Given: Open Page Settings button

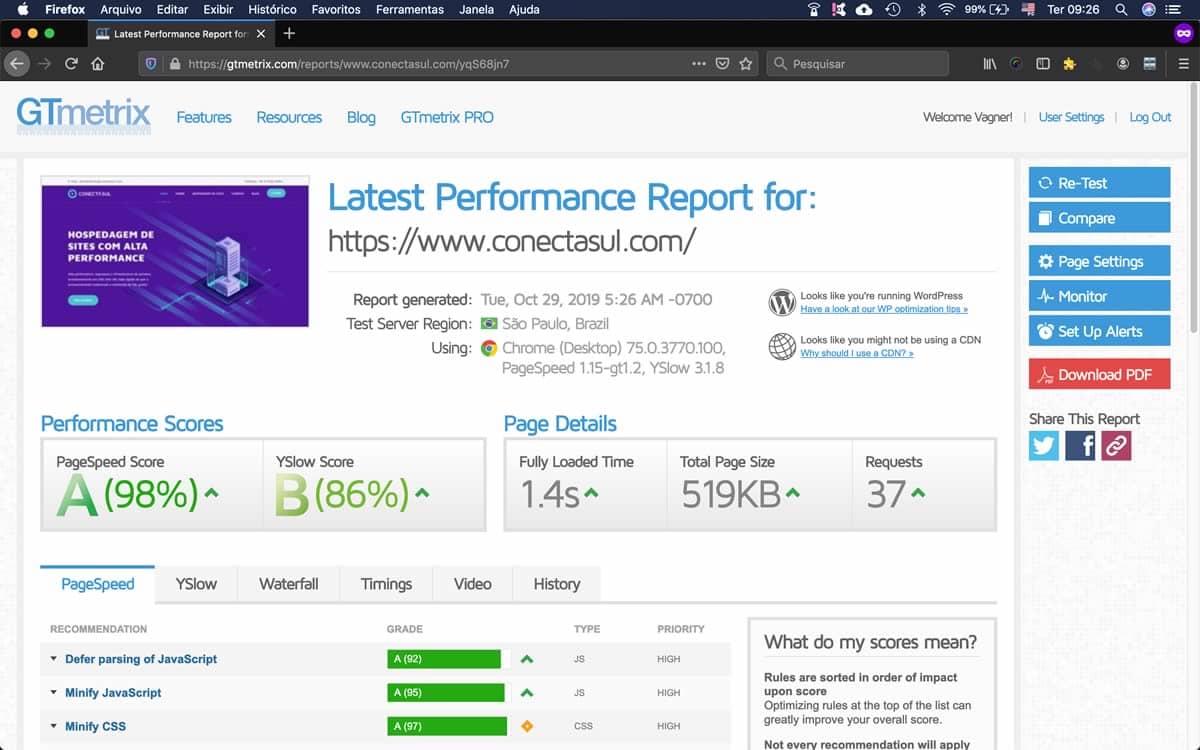Looking at the screenshot, I should point(1099,261).
